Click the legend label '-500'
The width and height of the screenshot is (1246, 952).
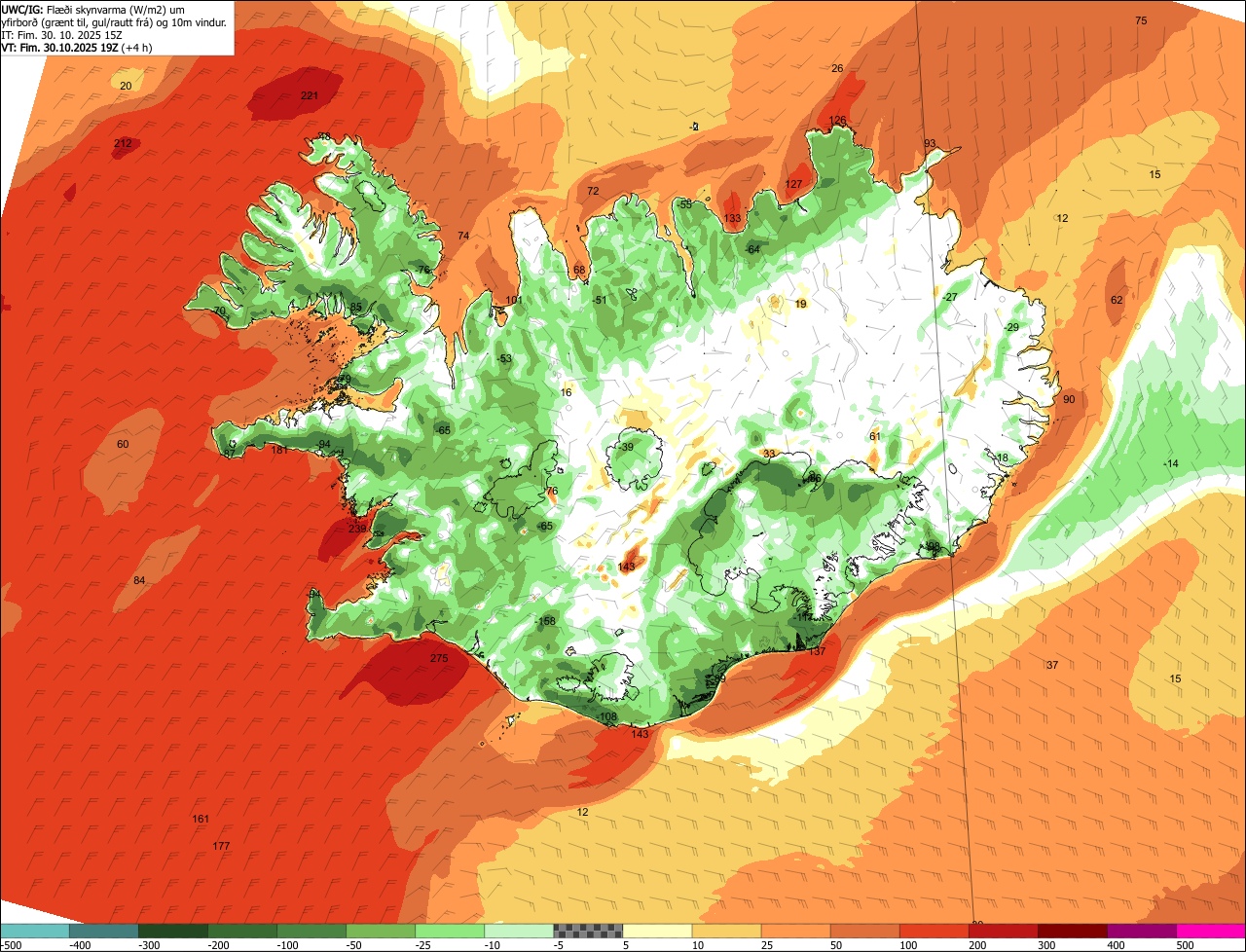pyautogui.click(x=12, y=944)
